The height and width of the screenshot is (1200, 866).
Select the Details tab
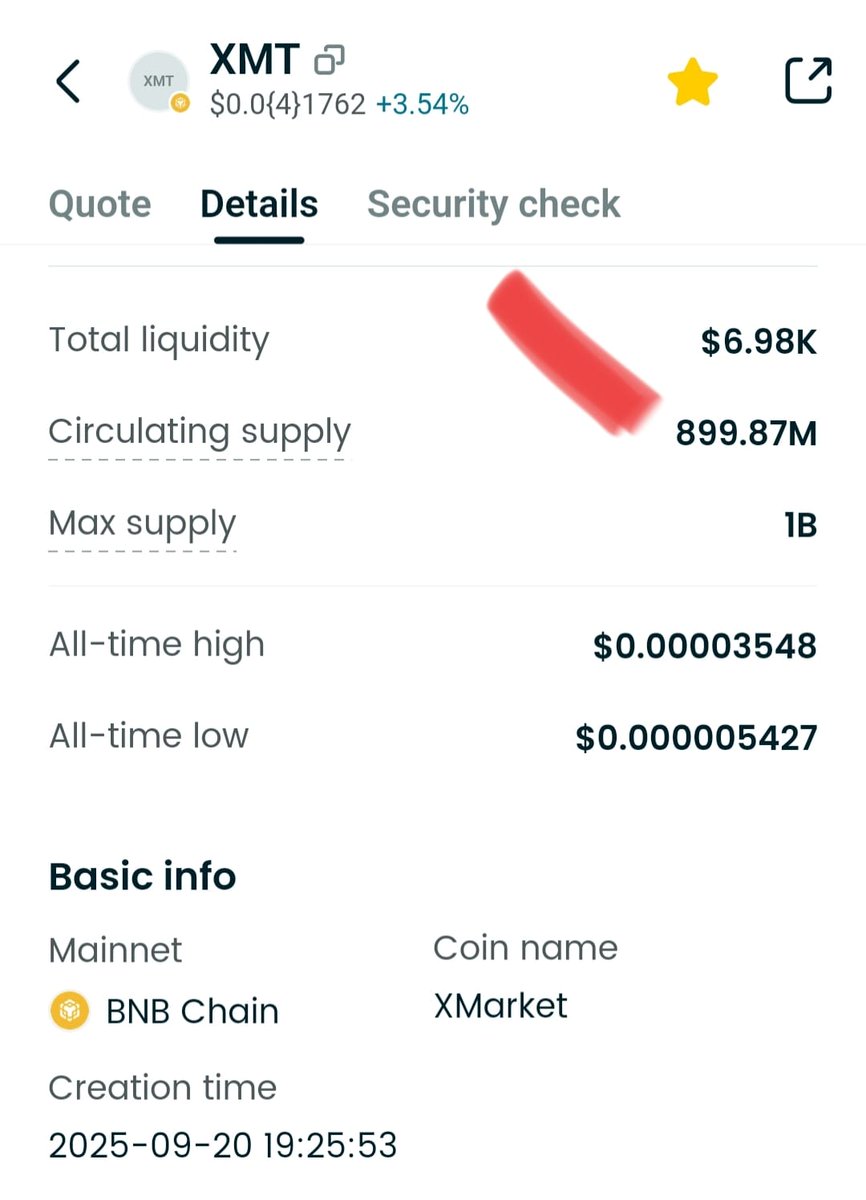click(259, 204)
